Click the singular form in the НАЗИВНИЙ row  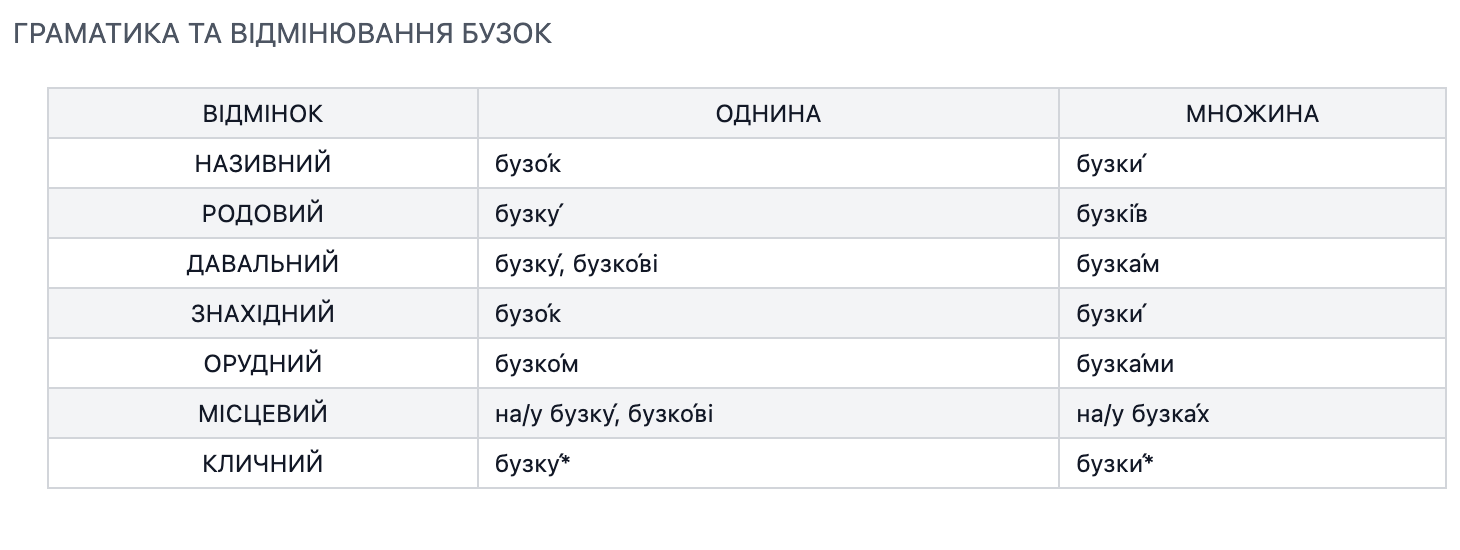click(x=528, y=164)
